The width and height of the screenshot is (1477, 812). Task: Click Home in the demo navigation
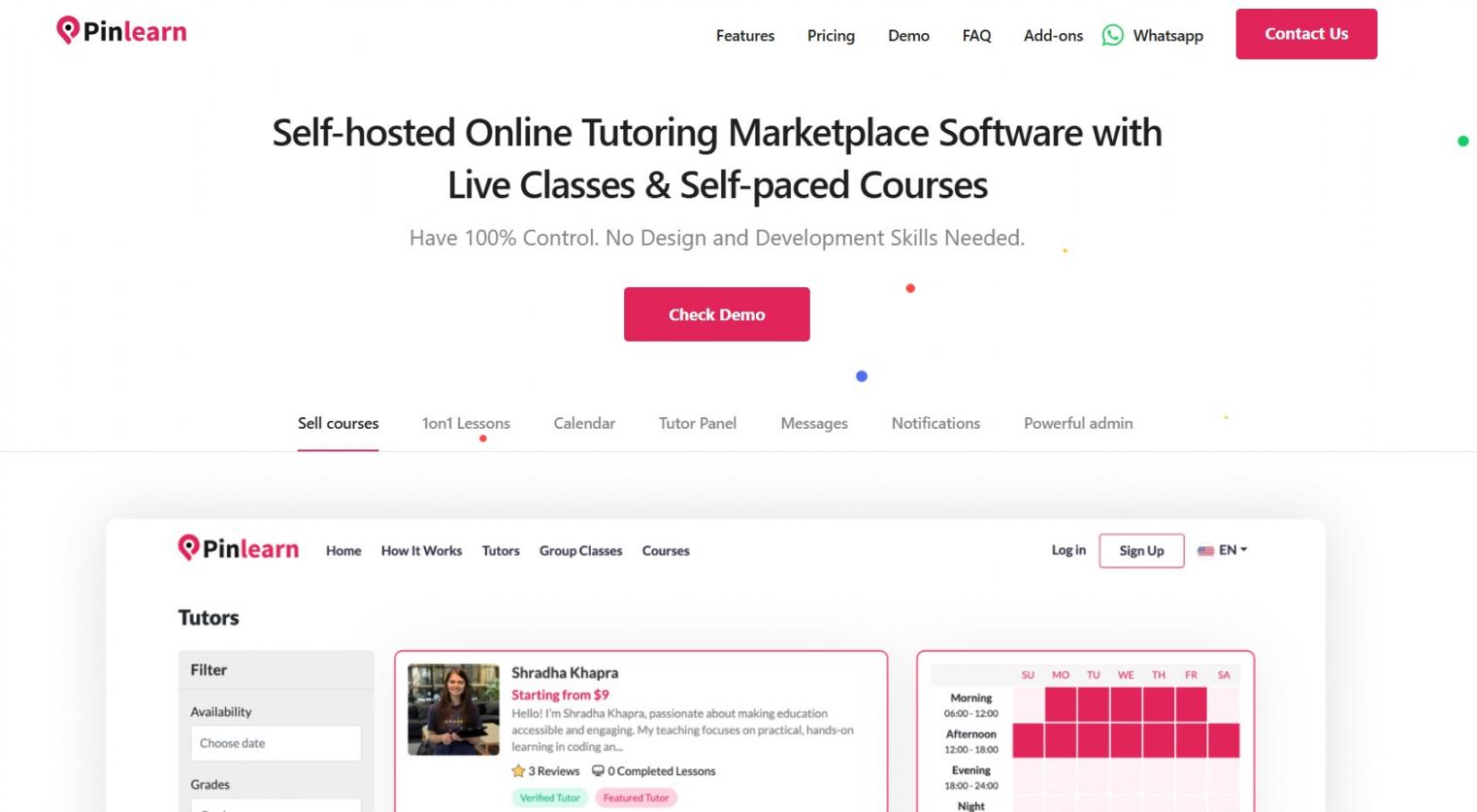(344, 551)
